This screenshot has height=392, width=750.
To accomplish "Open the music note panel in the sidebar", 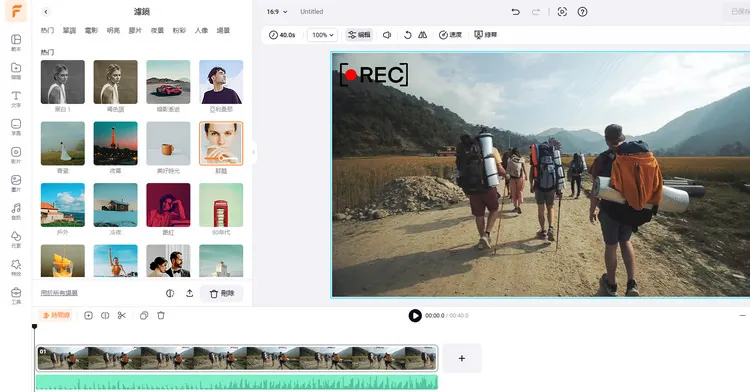I will click(x=16, y=211).
